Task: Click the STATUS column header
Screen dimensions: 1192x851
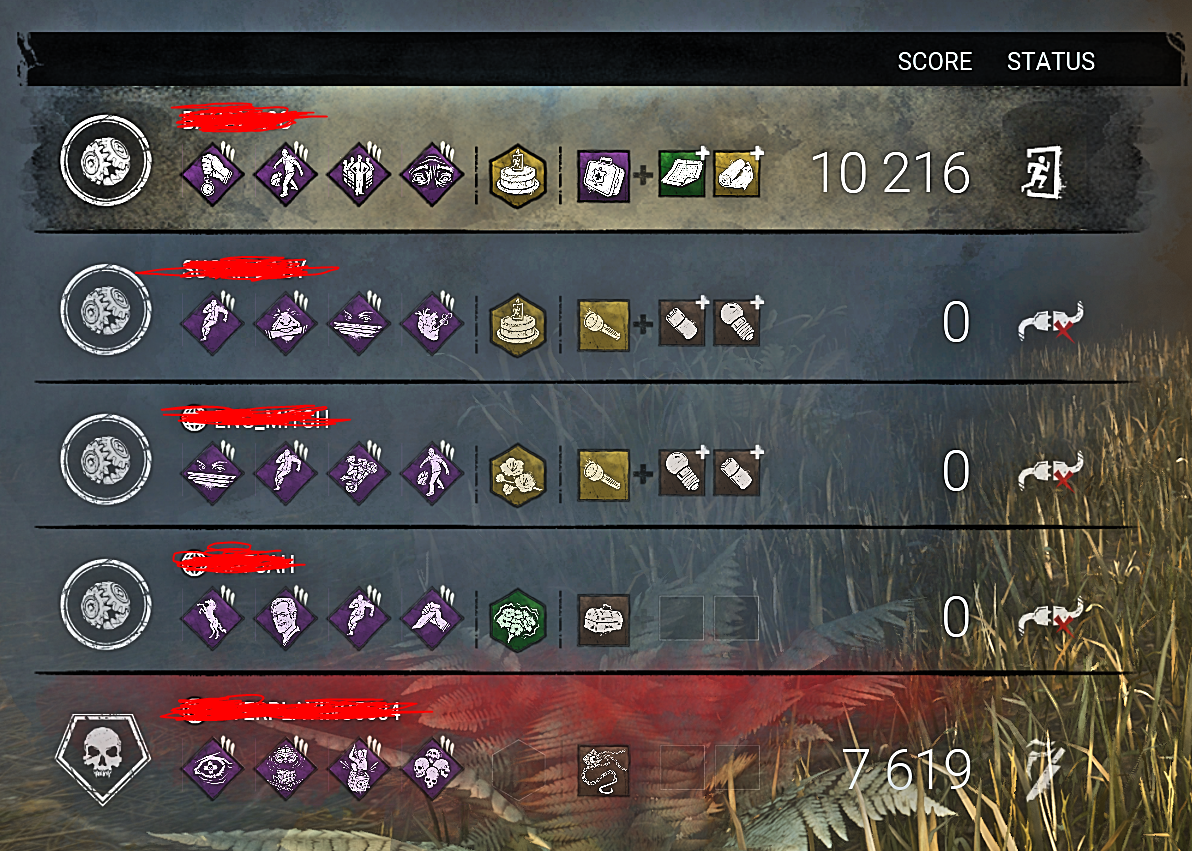Action: coord(1051,62)
